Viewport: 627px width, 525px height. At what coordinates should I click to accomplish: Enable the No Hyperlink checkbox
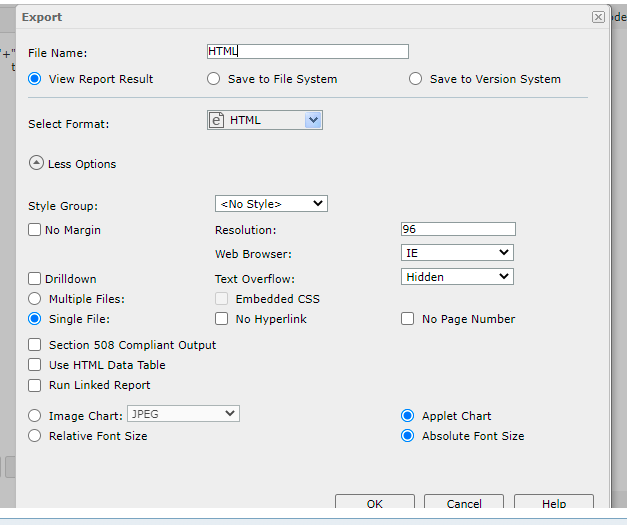pos(222,319)
